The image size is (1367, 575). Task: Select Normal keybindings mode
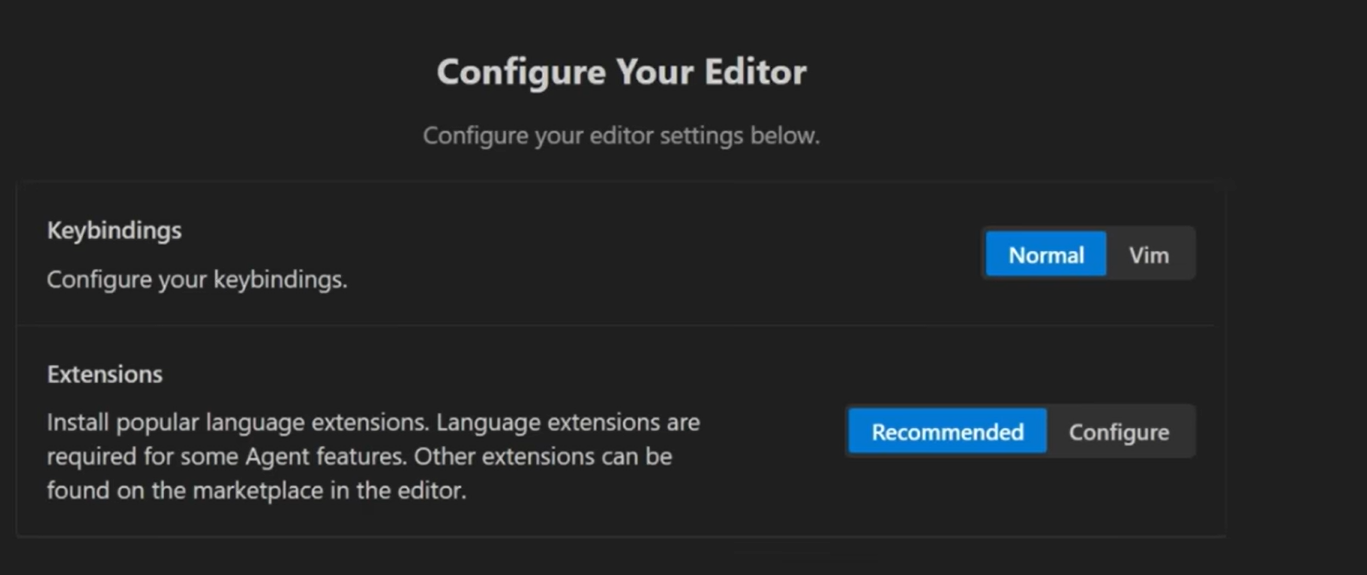click(1045, 255)
